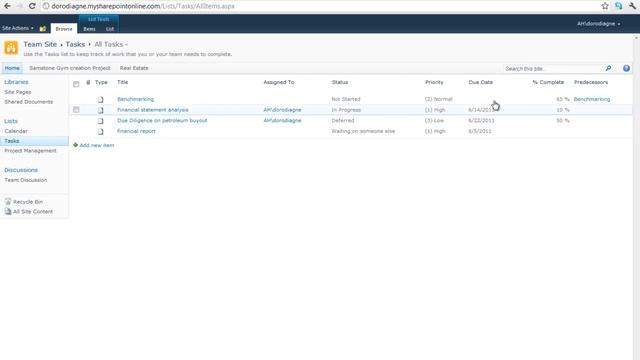
Task: Open Shared Documents in sidebar
Action: click(x=29, y=102)
